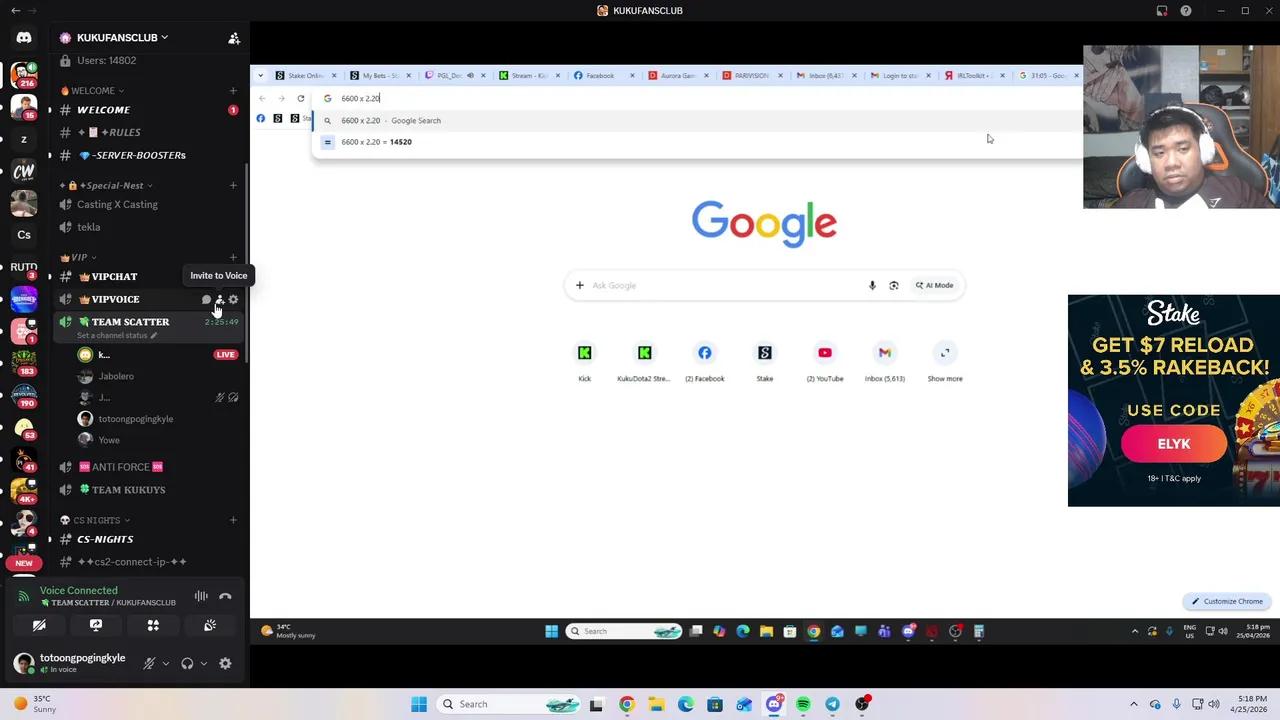The height and width of the screenshot is (720, 1280).
Task: Open Customize Chrome panel
Action: point(1227,601)
